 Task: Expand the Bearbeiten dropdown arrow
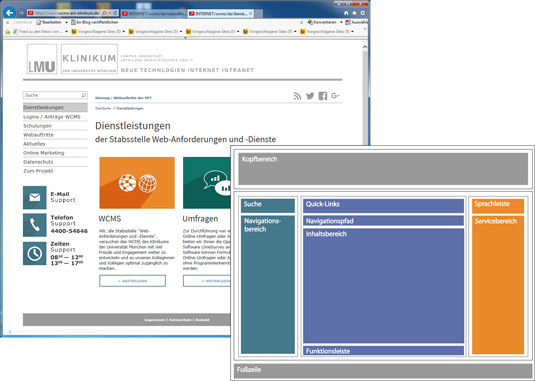[66, 22]
